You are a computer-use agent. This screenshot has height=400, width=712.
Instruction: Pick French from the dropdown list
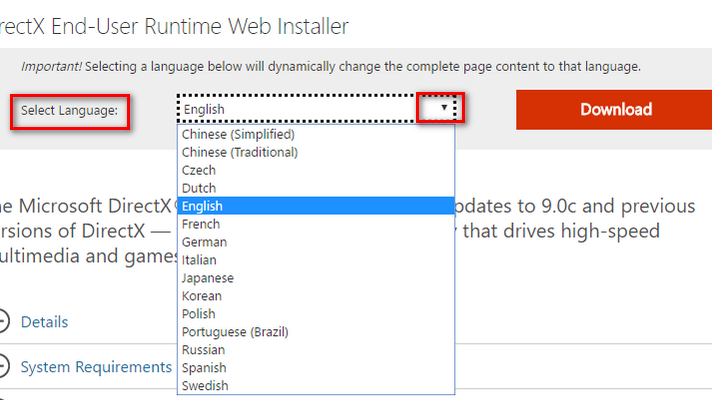coord(316,224)
